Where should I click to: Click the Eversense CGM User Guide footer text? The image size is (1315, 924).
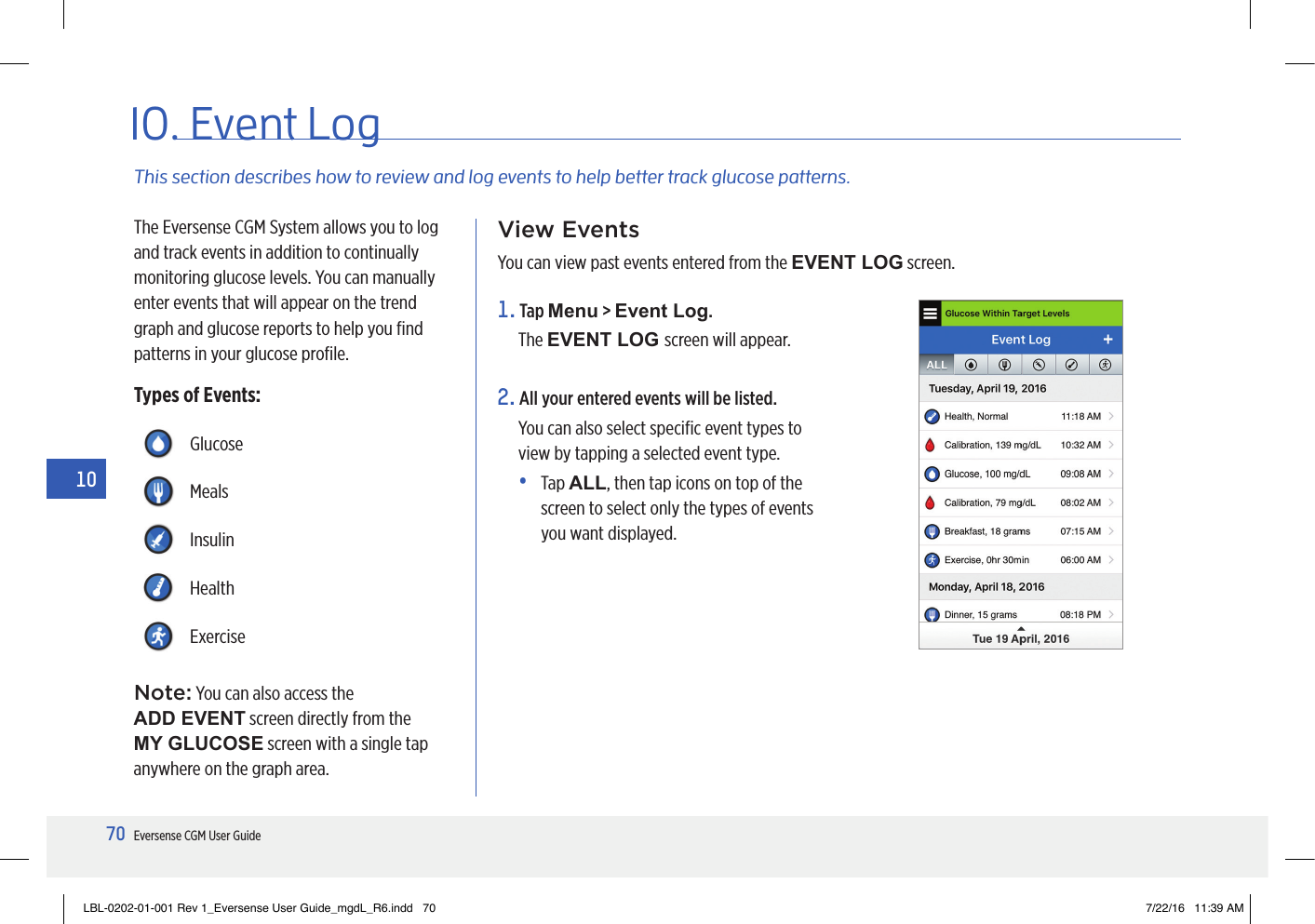pyautogui.click(x=197, y=836)
